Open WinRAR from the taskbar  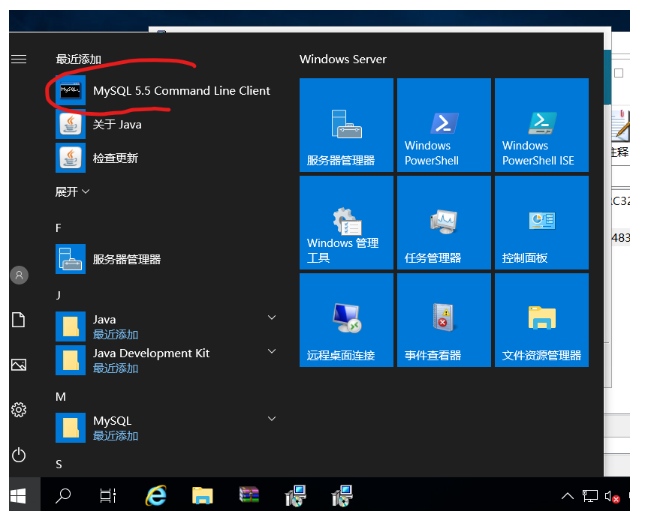pos(249,495)
